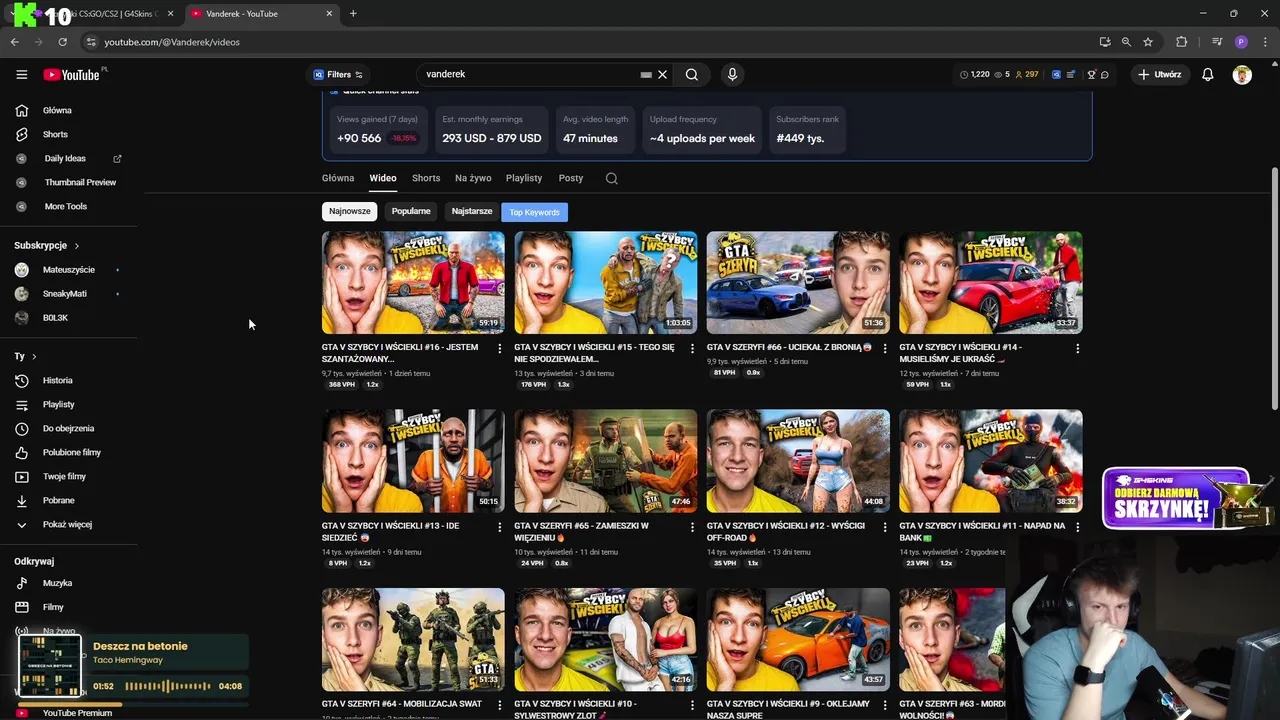
Task: Open the on-screen keyboard icon in search
Action: (646, 74)
